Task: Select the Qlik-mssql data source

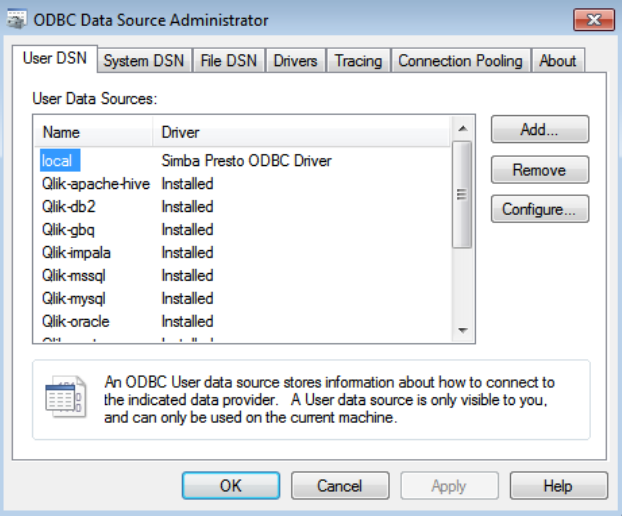Action: pos(74,276)
